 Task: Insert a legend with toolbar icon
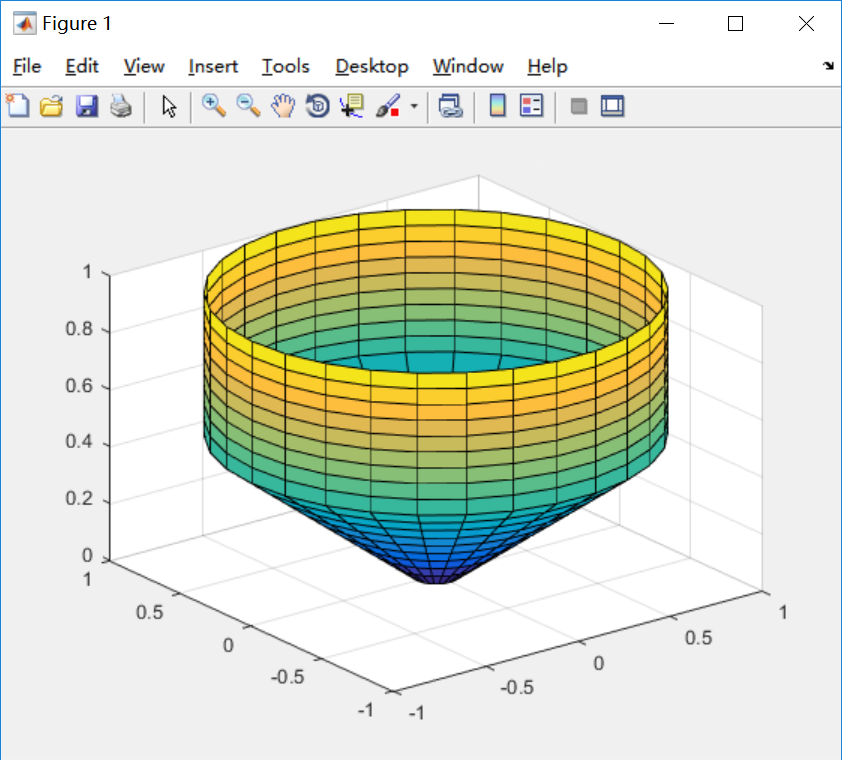[x=532, y=106]
